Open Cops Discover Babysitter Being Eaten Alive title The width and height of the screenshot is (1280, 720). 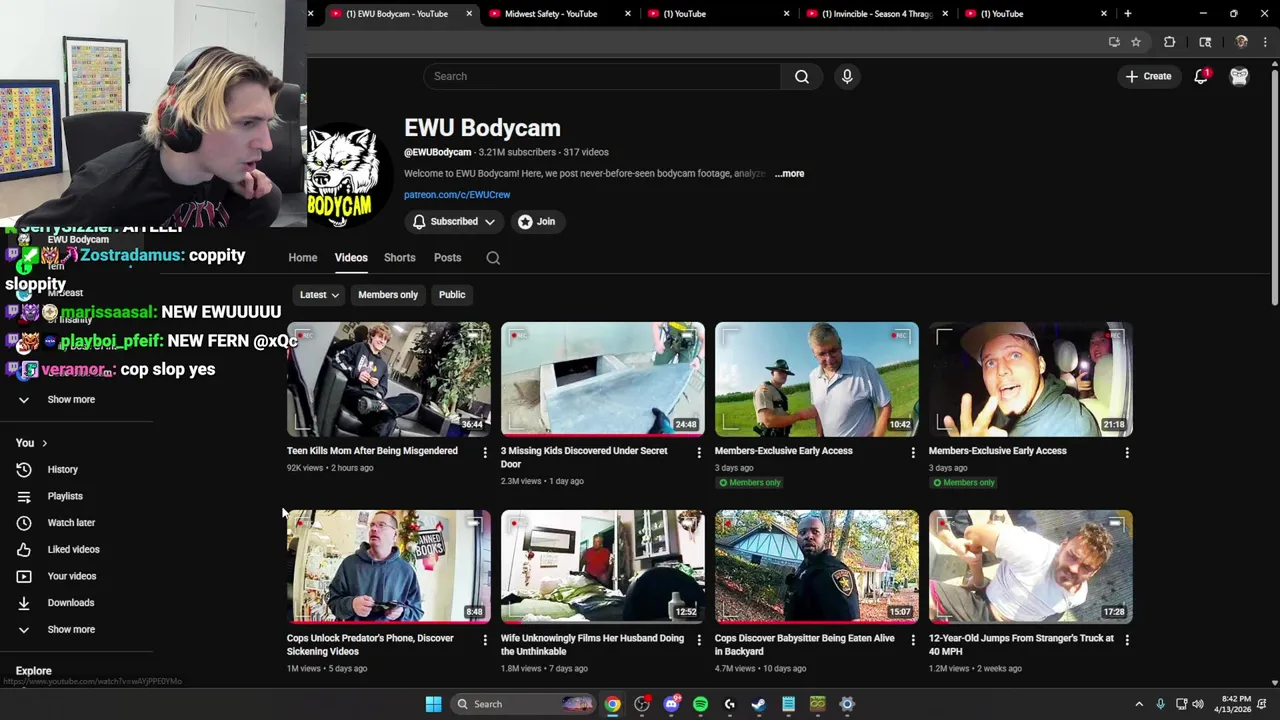point(804,645)
